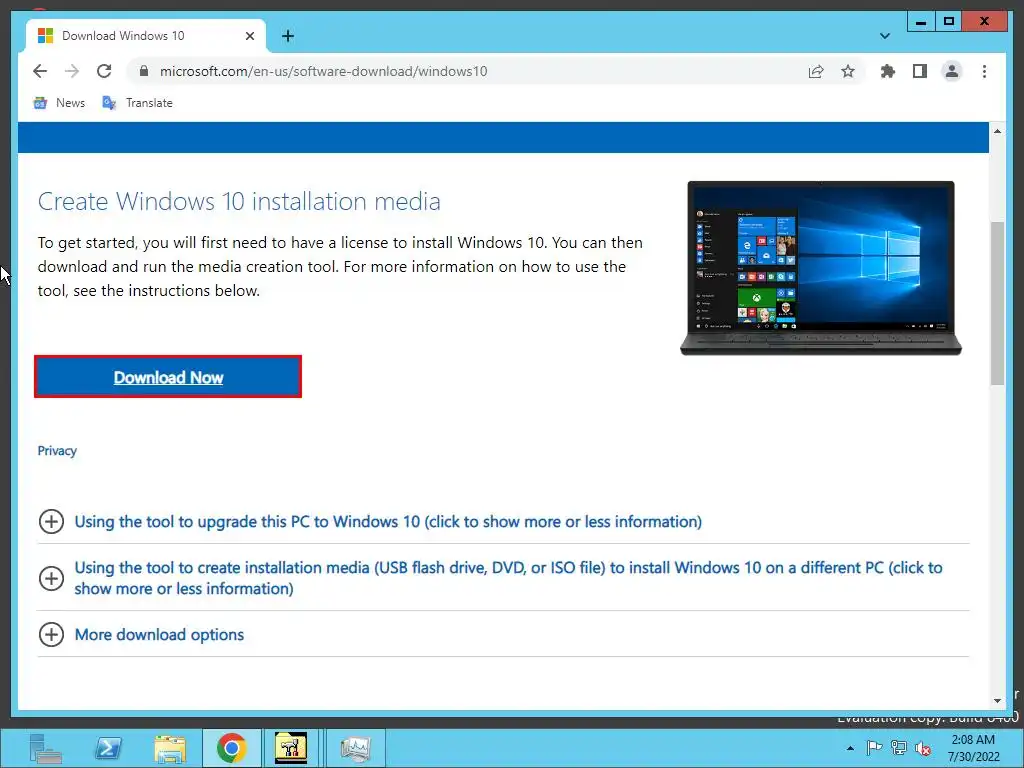1024x768 pixels.
Task: Open the Translate bookmark
Action: click(x=137, y=103)
